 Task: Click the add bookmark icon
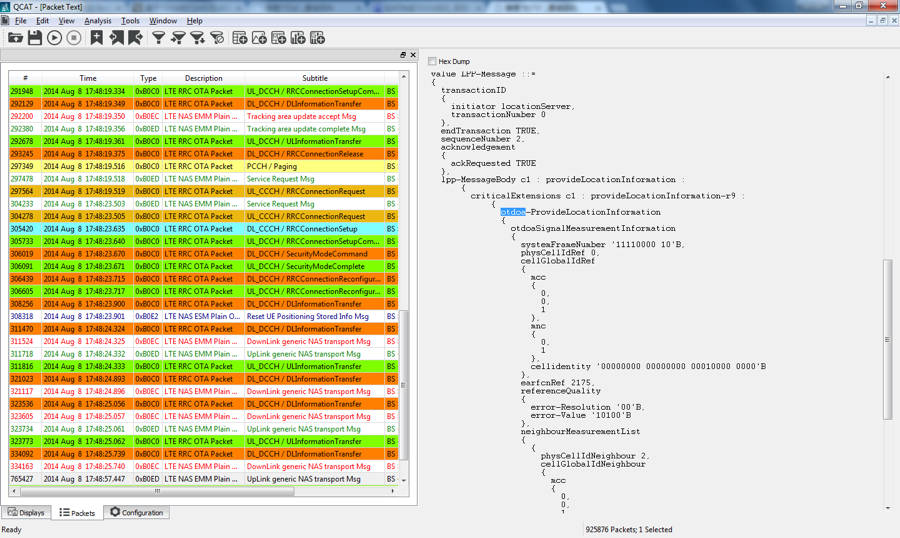click(96, 38)
